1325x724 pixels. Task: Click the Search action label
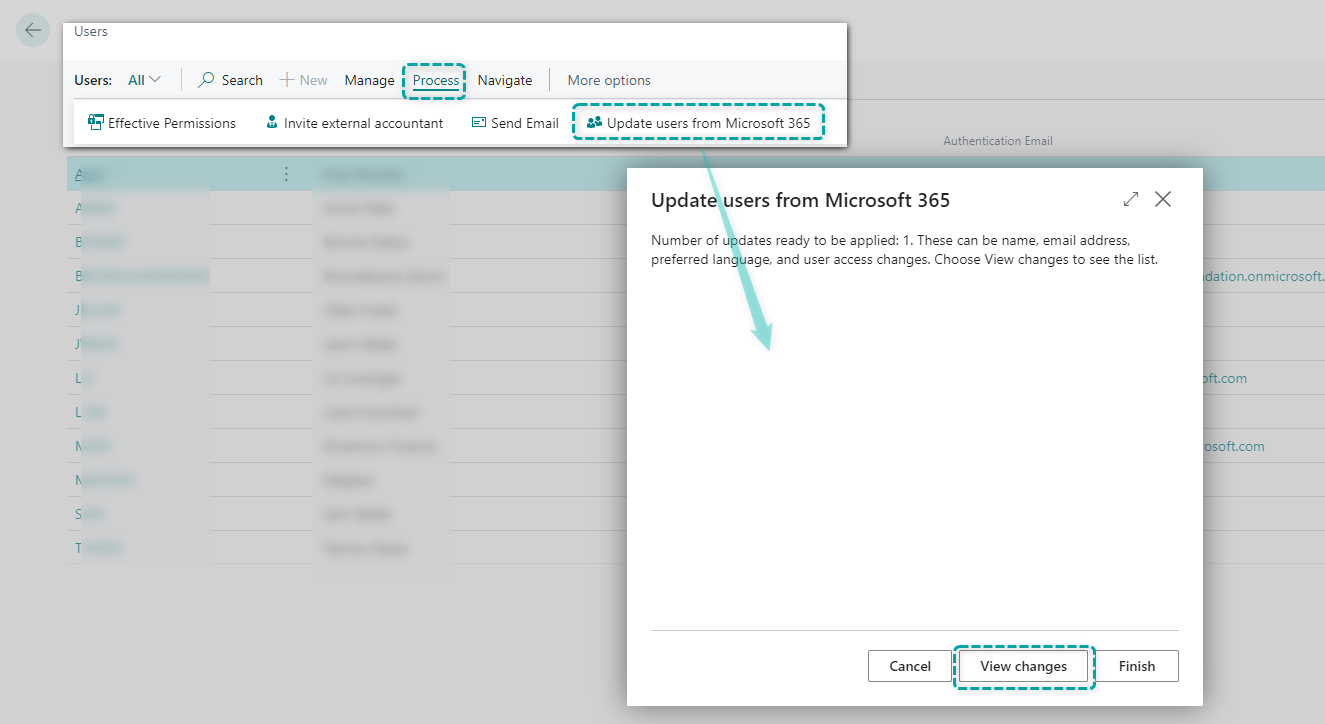[242, 80]
